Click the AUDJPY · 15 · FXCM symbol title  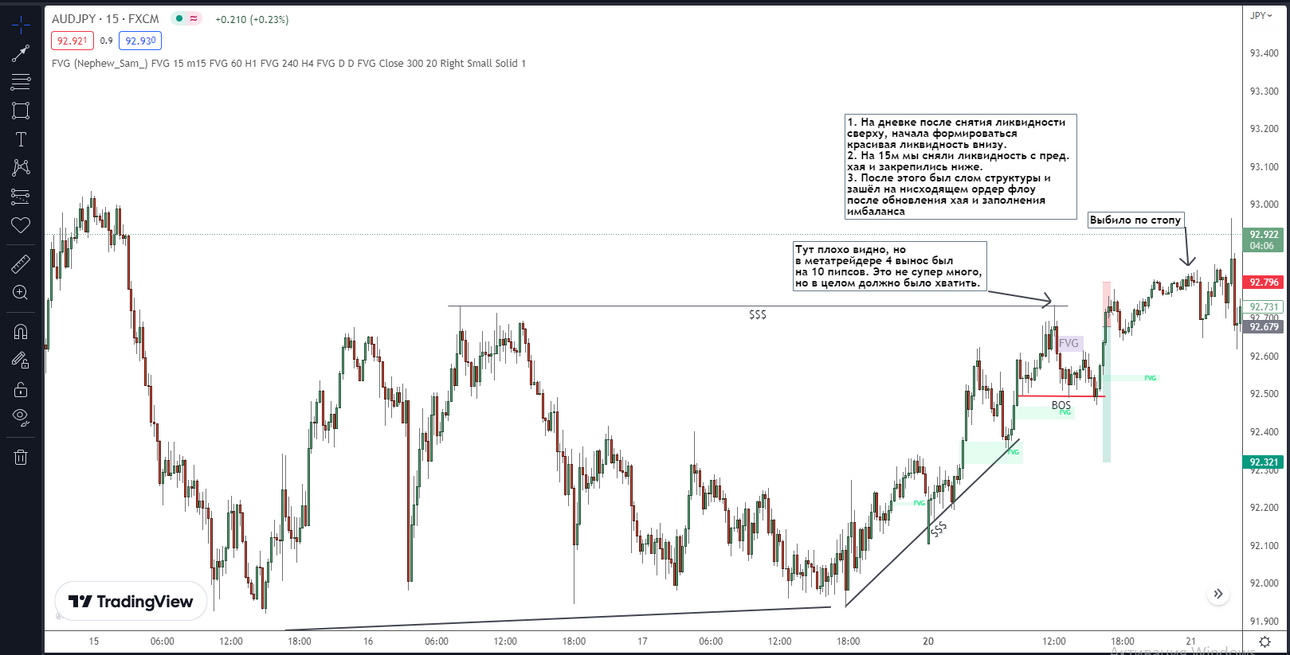tap(106, 18)
